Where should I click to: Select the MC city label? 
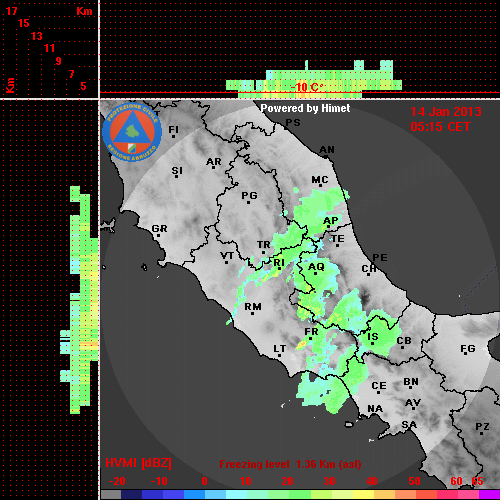point(320,180)
